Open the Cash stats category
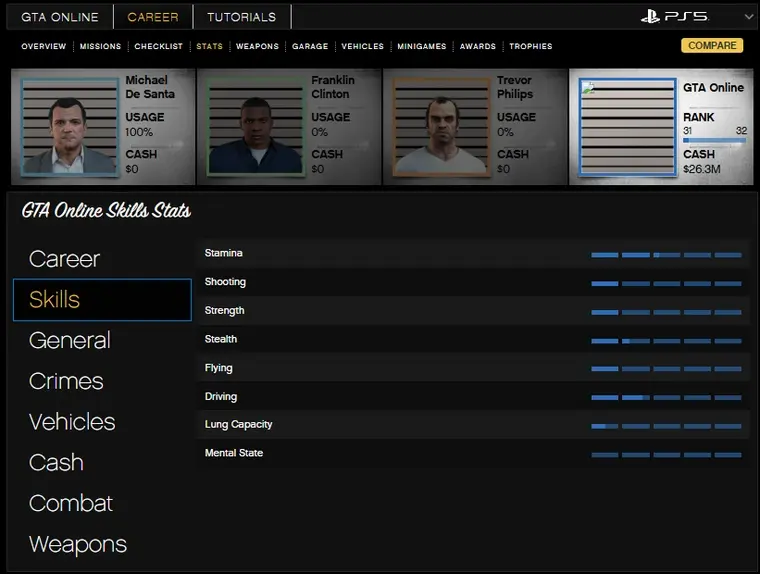 [56, 462]
